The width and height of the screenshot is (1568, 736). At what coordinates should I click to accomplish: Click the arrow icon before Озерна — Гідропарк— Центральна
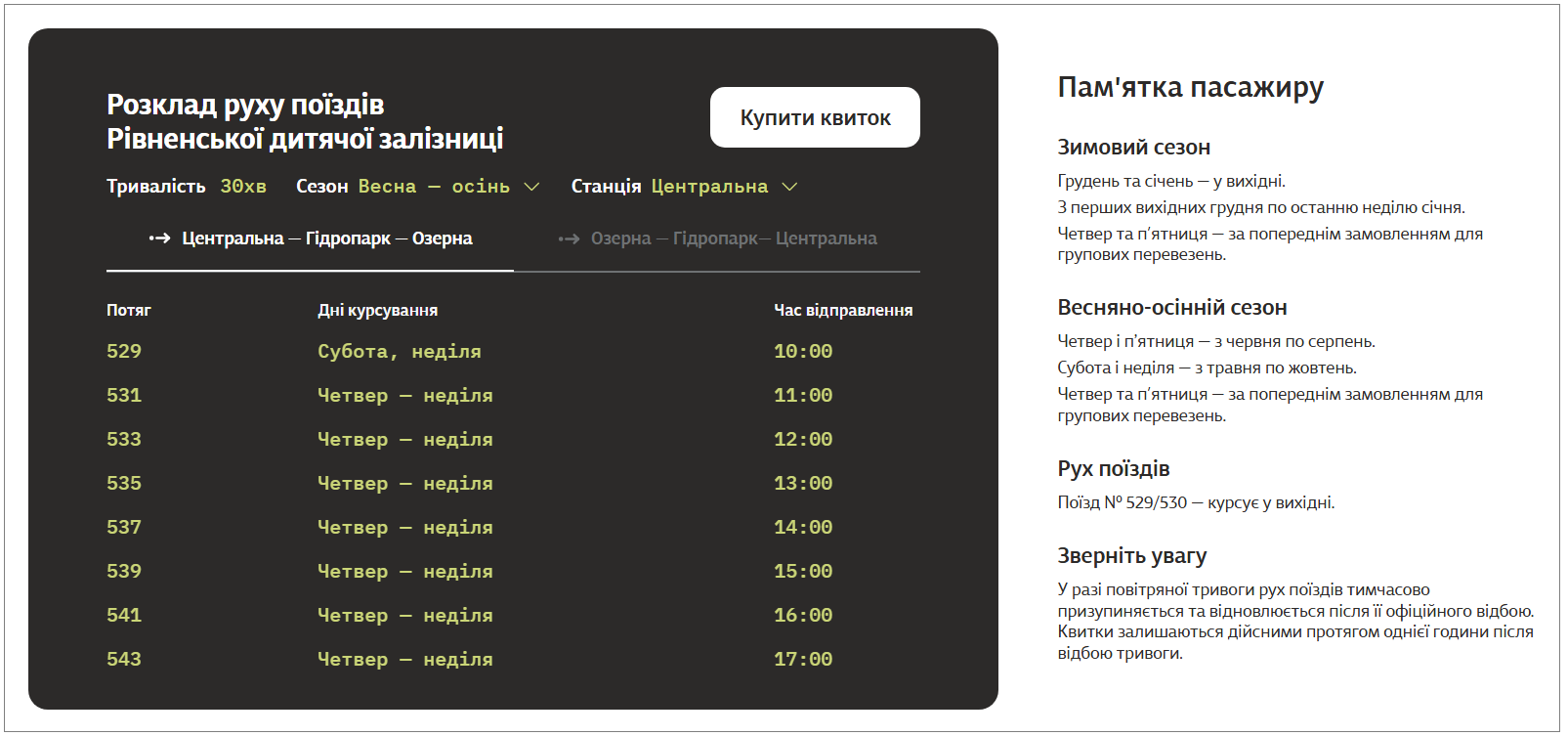pos(569,238)
